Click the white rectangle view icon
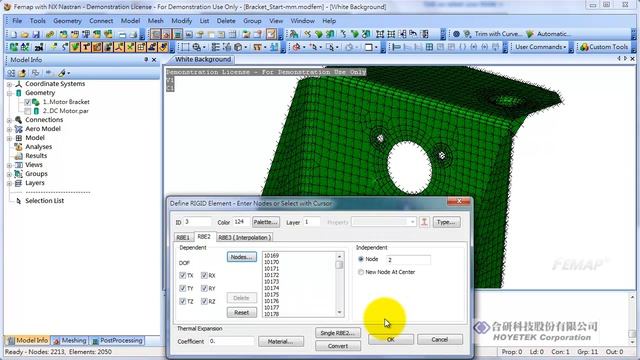 [x=369, y=47]
